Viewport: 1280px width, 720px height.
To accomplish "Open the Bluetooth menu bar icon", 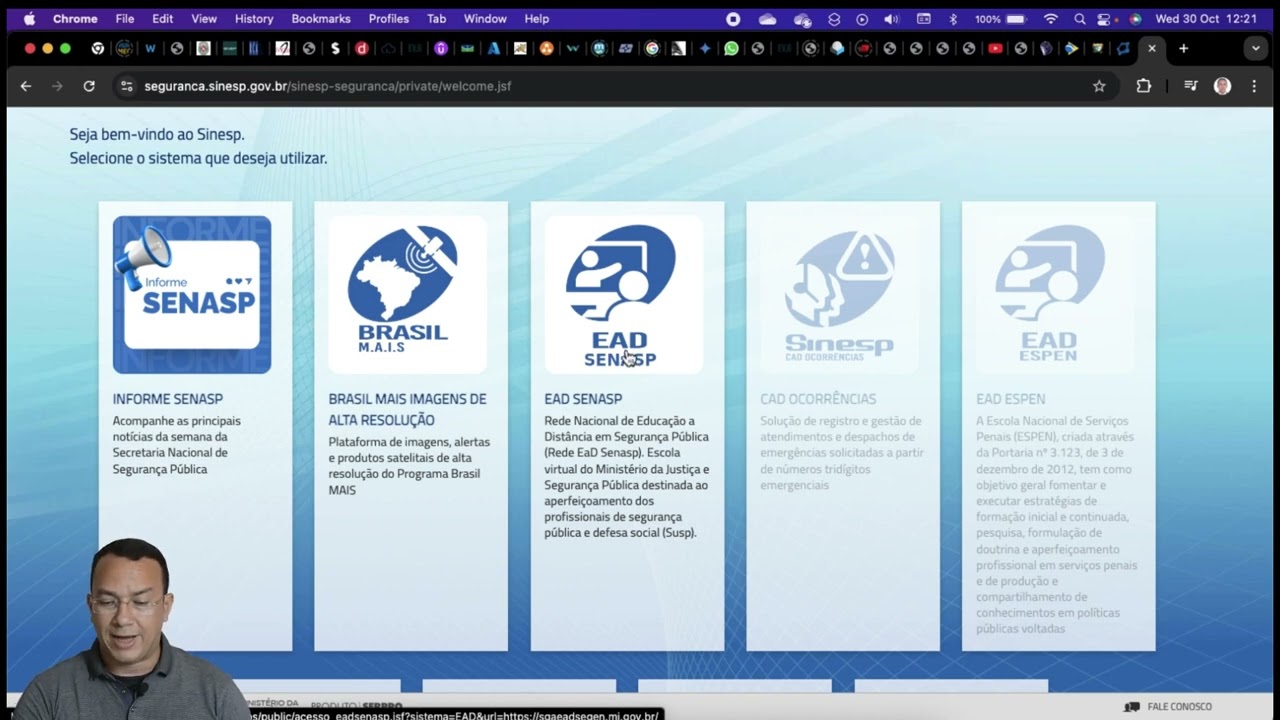I will 953,19.
